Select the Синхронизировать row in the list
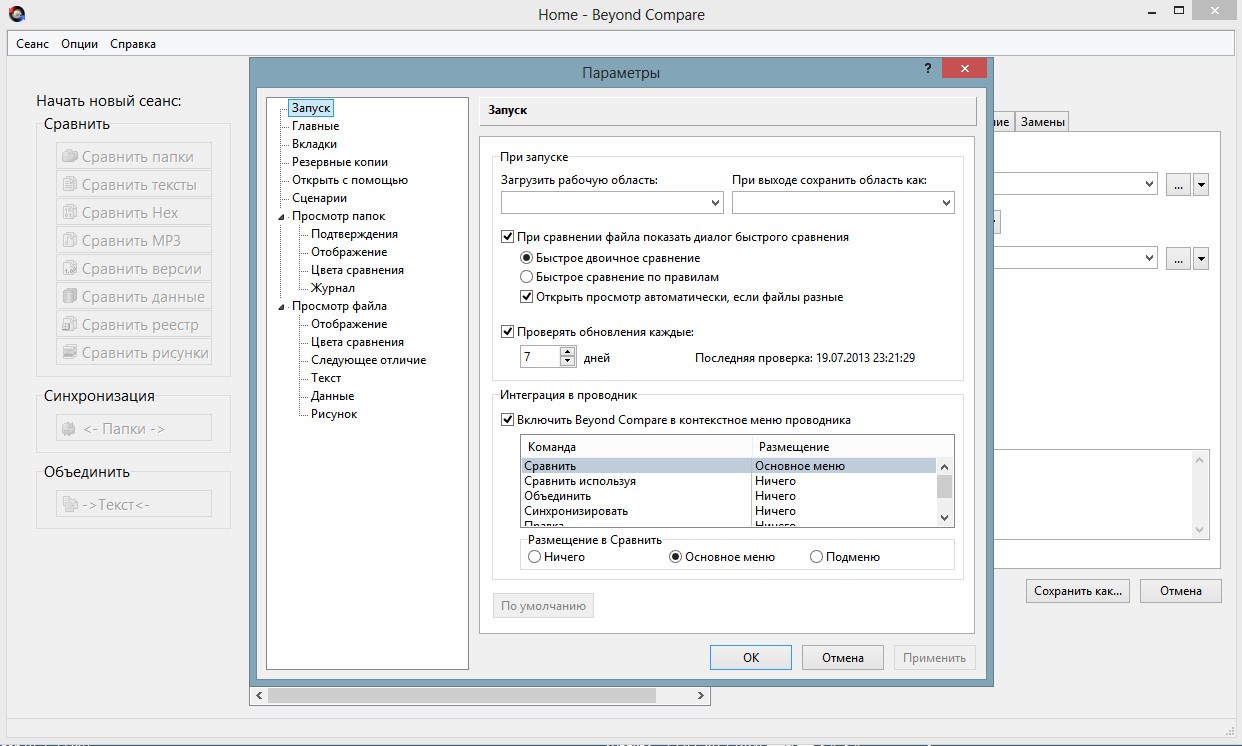The image size is (1242, 746). (x=728, y=511)
